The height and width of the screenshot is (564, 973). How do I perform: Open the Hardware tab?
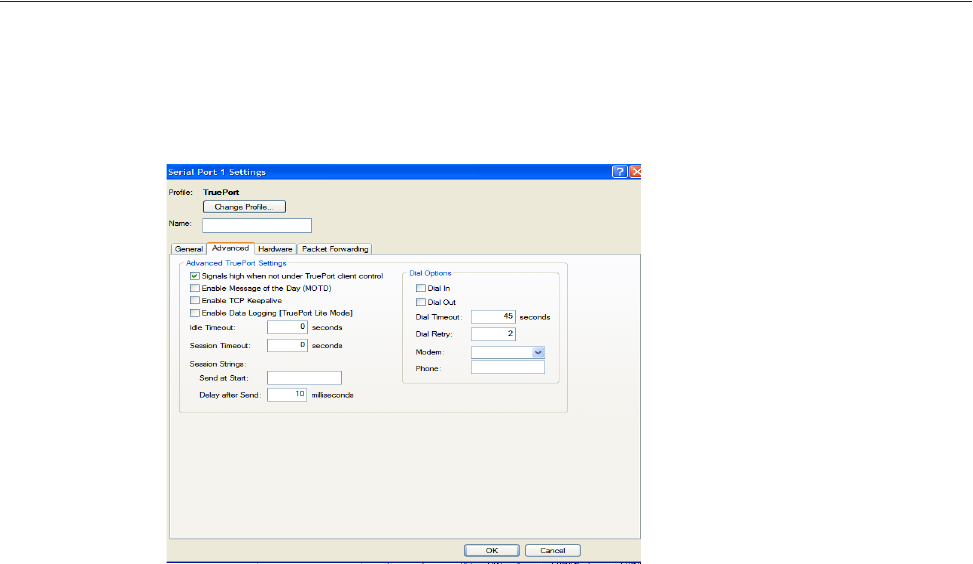click(x=275, y=248)
